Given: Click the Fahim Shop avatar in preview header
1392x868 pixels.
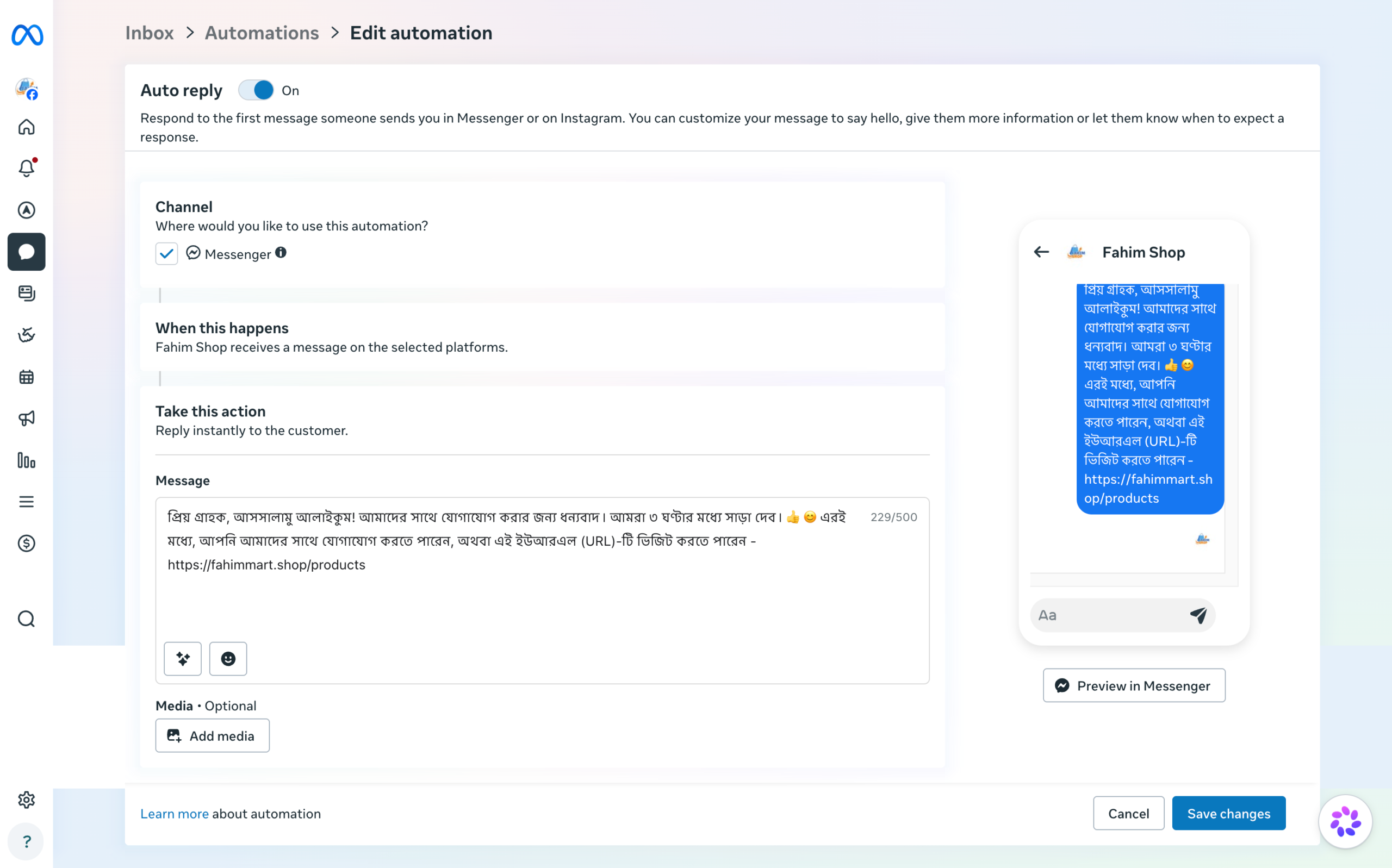Looking at the screenshot, I should [x=1076, y=252].
